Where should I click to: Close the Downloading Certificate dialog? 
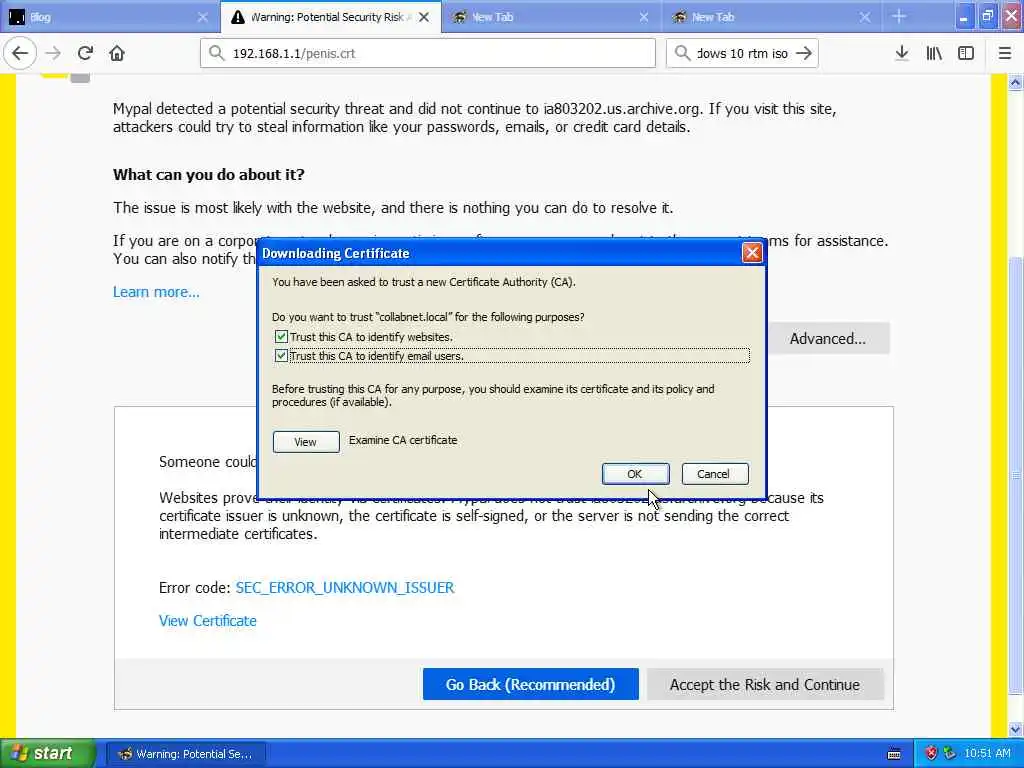(752, 253)
